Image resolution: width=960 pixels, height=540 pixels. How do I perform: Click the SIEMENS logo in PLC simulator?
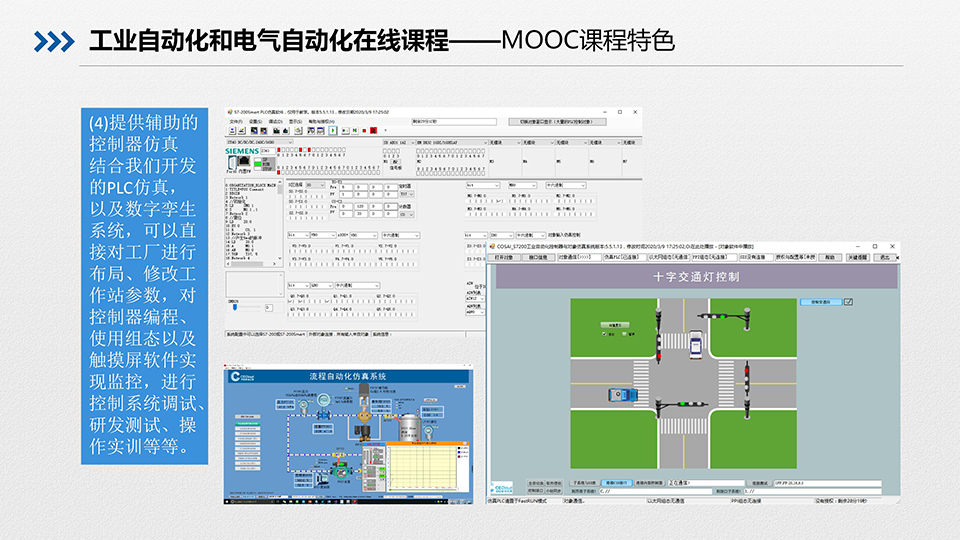242,151
